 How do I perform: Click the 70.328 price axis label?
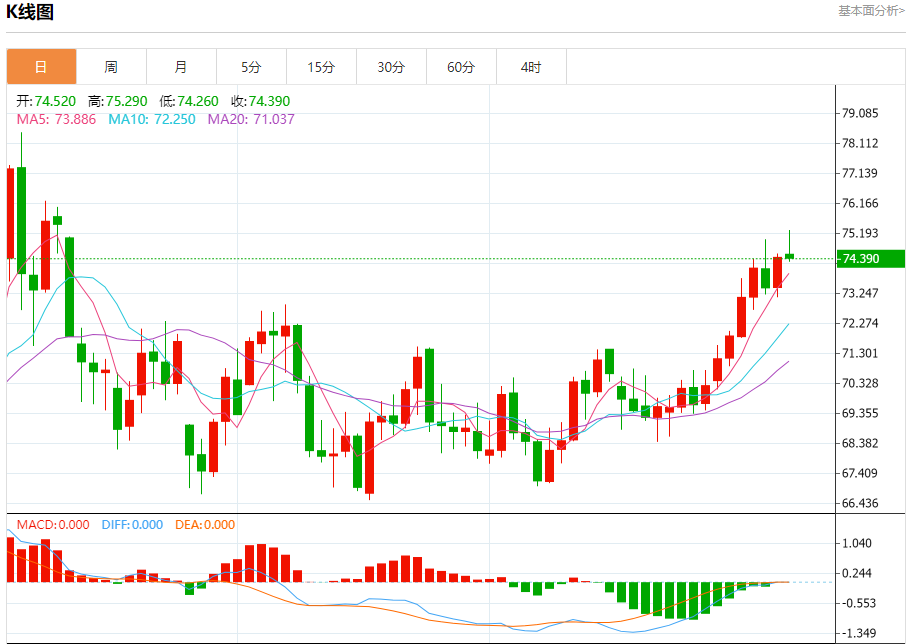pyautogui.click(x=860, y=383)
